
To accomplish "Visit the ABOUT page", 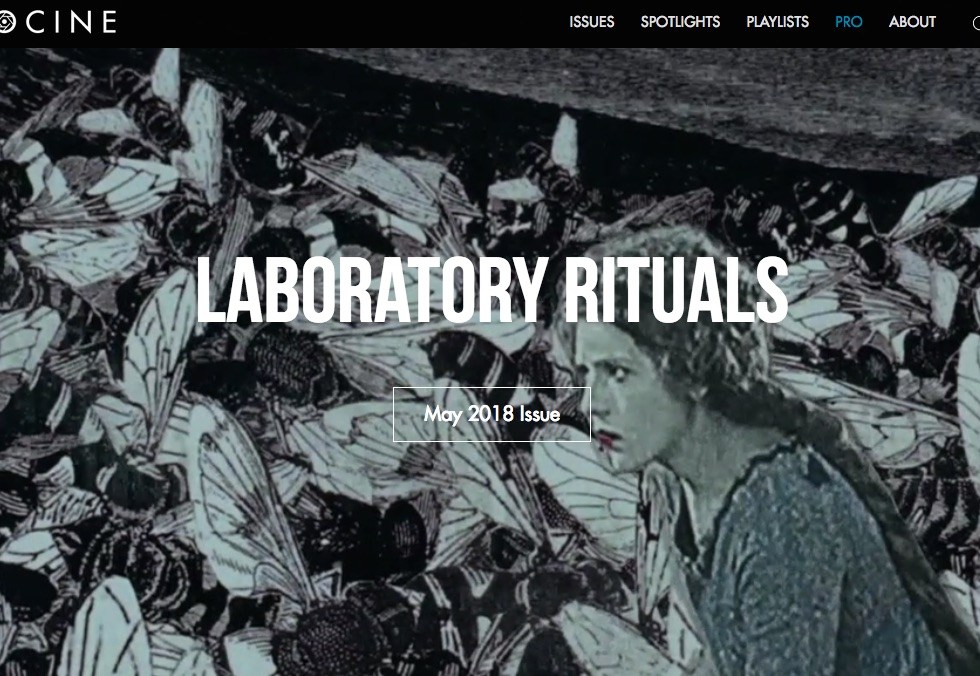I will click(x=912, y=22).
